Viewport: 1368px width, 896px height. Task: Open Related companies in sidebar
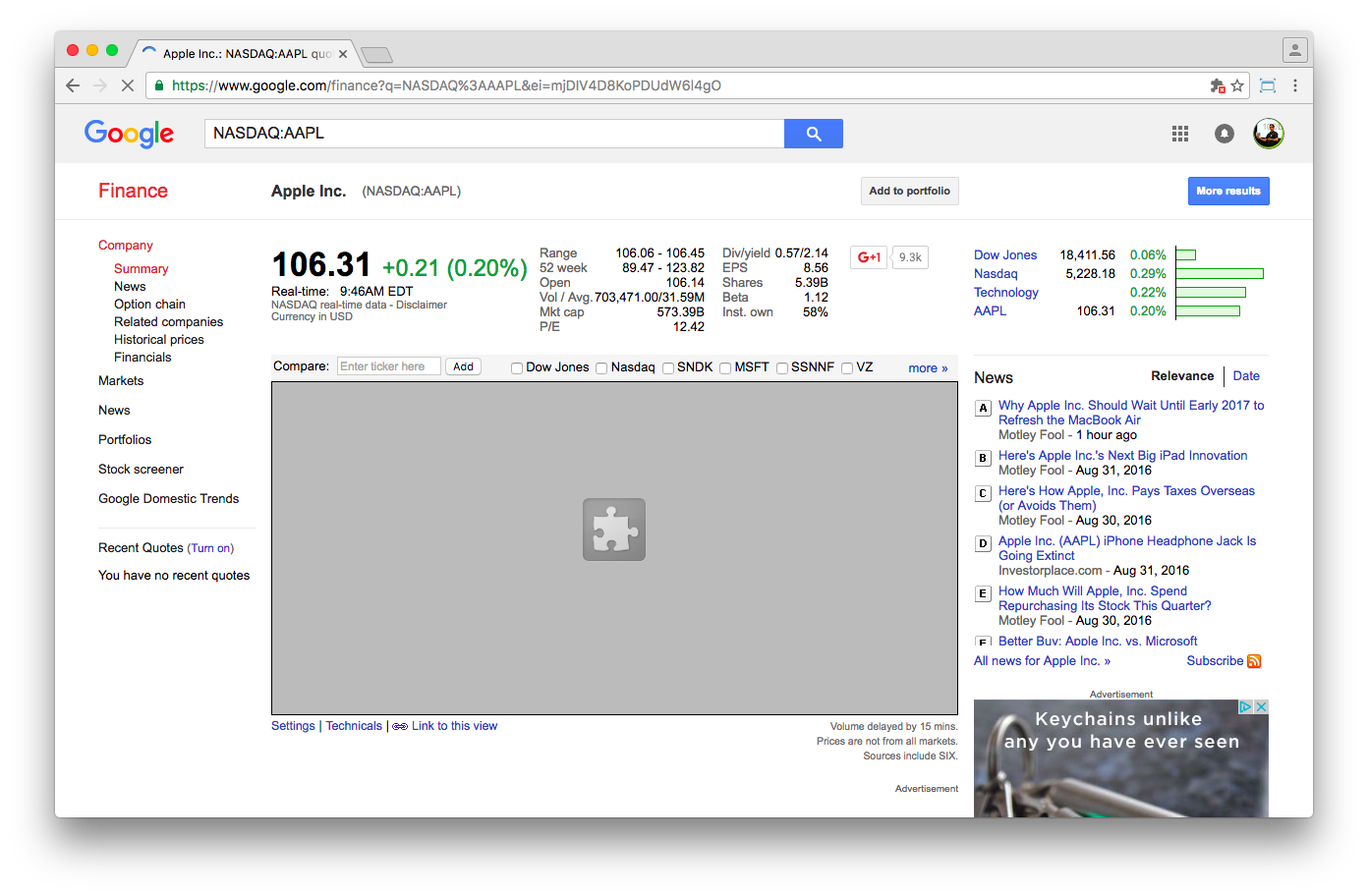tap(168, 322)
